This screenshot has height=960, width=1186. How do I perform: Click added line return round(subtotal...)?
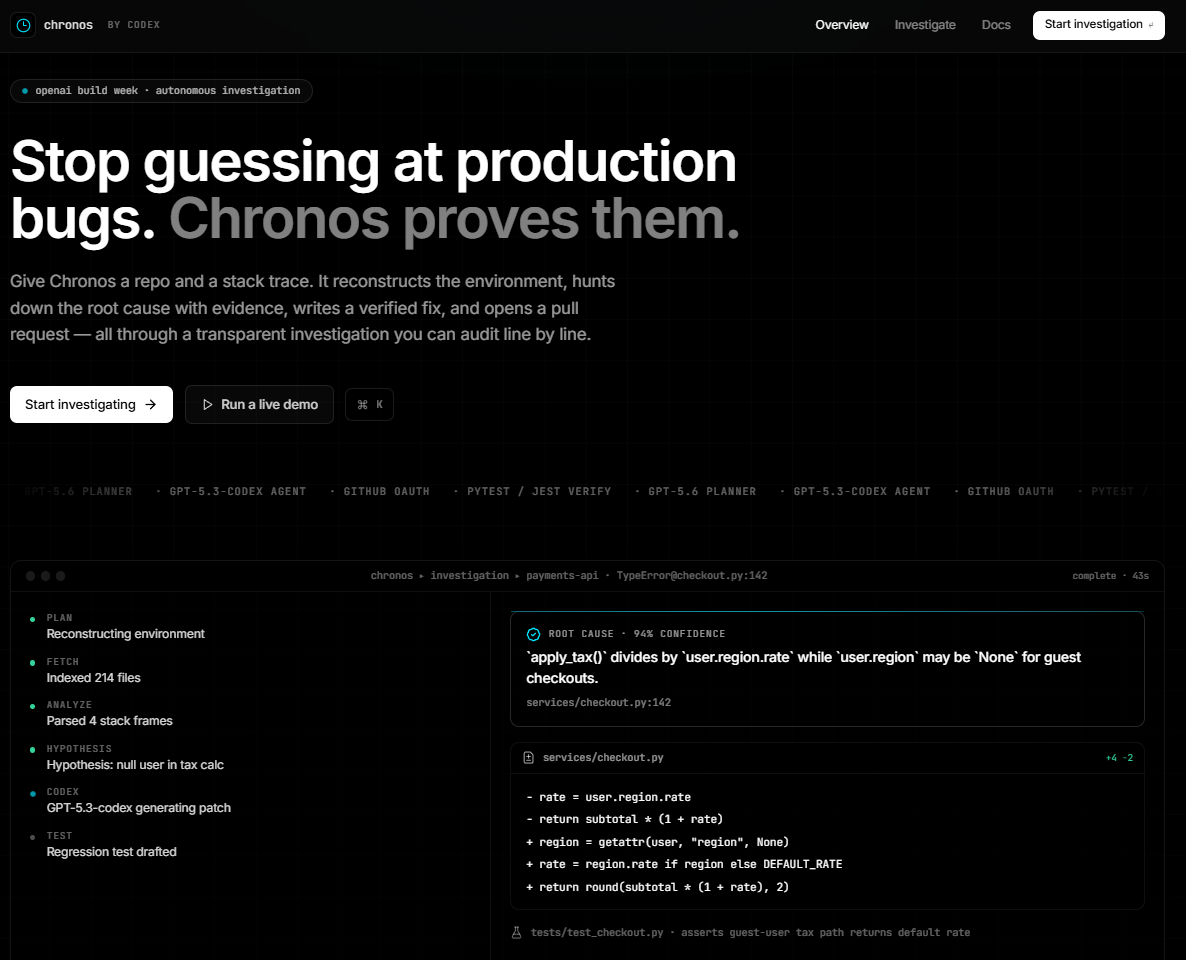[657, 887]
